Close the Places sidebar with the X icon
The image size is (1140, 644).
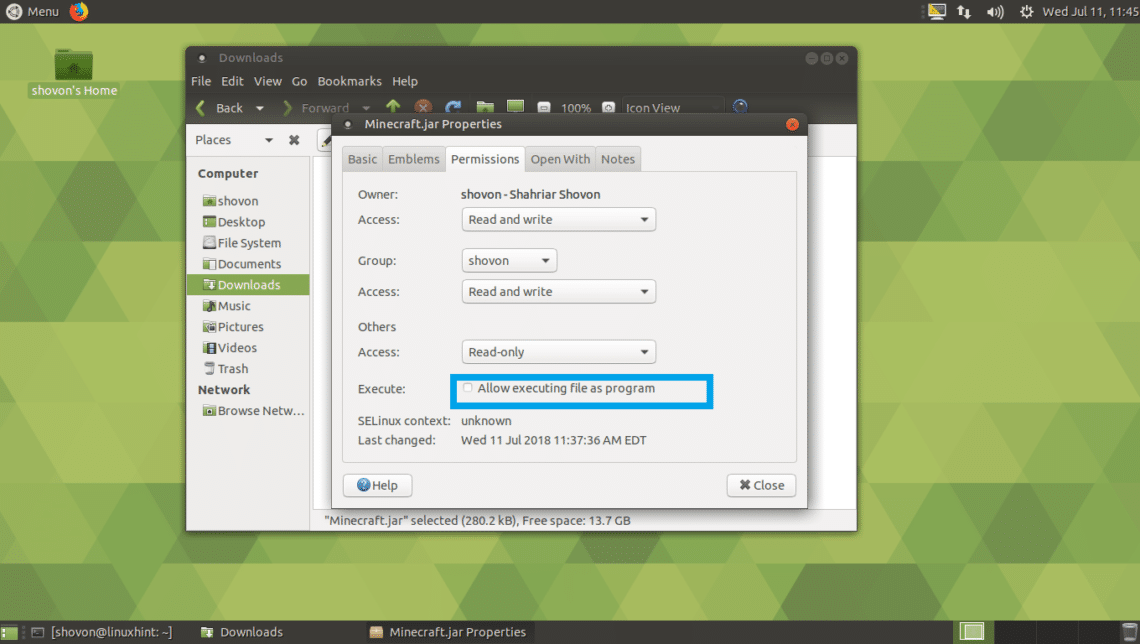coord(294,140)
